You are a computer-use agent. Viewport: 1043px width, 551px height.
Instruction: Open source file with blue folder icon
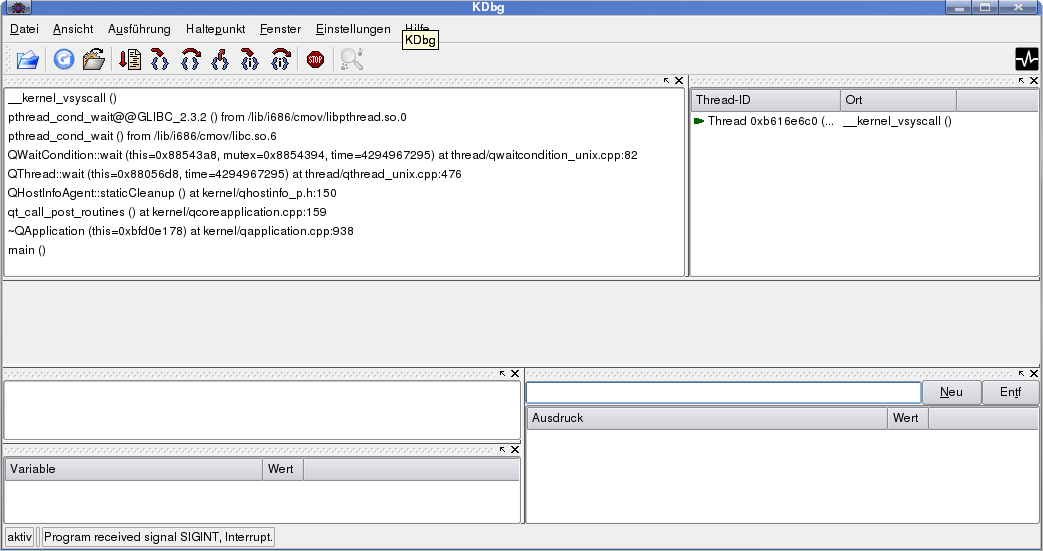[x=27, y=60]
